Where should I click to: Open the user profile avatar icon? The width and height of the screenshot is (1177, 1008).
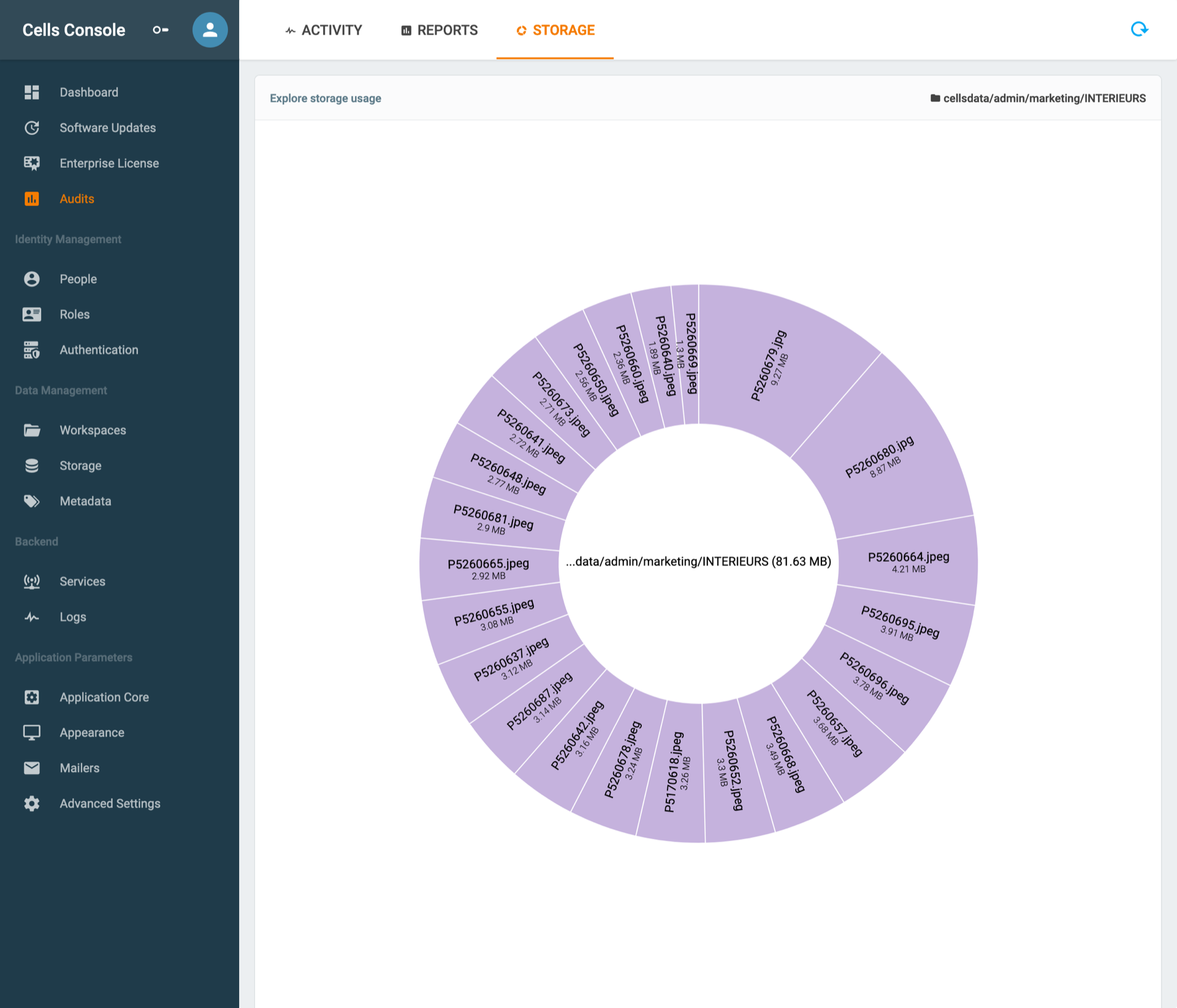(210, 29)
